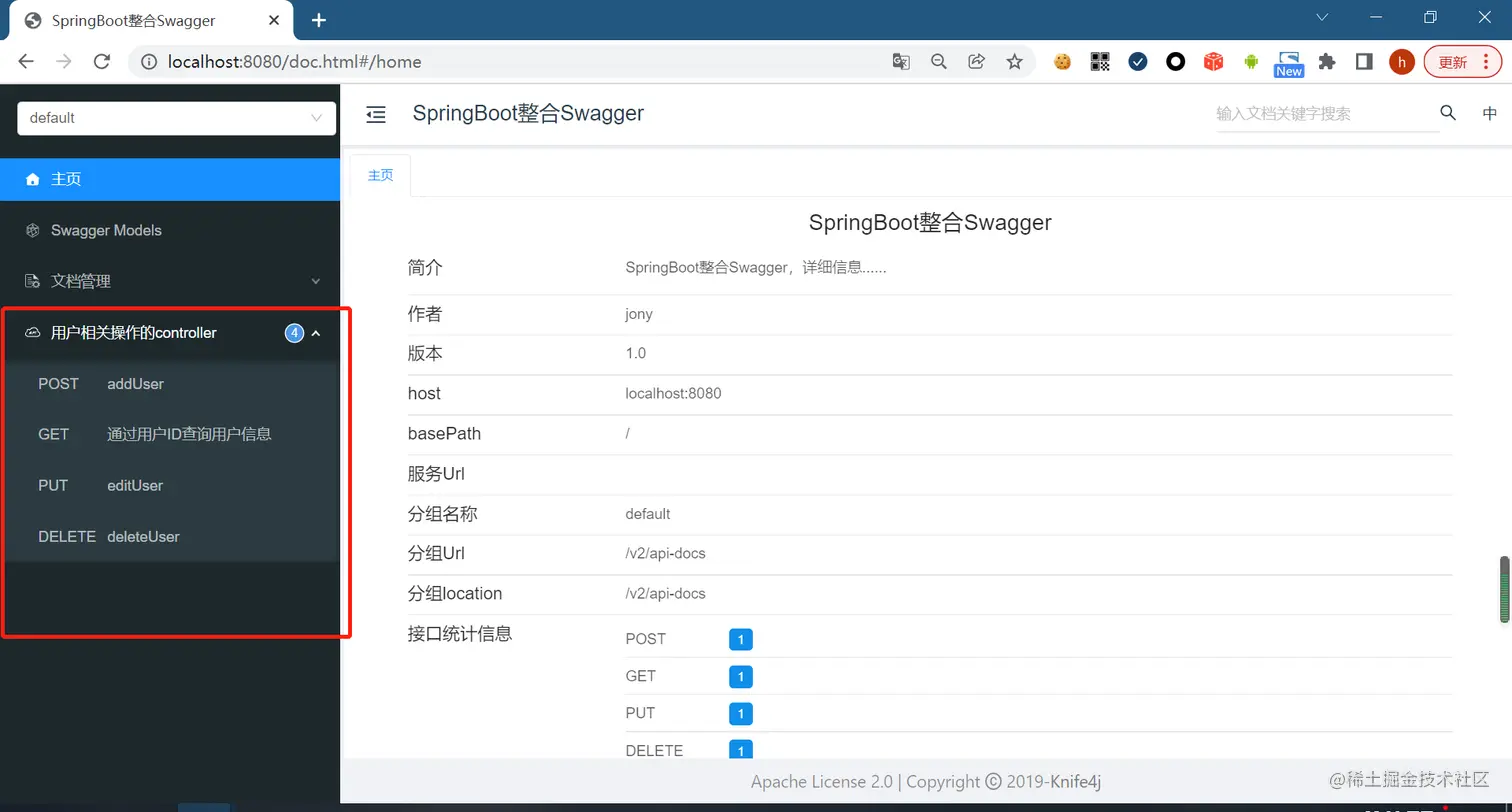The height and width of the screenshot is (812, 1512).
Task: Click the GET count badge
Action: [741, 677]
